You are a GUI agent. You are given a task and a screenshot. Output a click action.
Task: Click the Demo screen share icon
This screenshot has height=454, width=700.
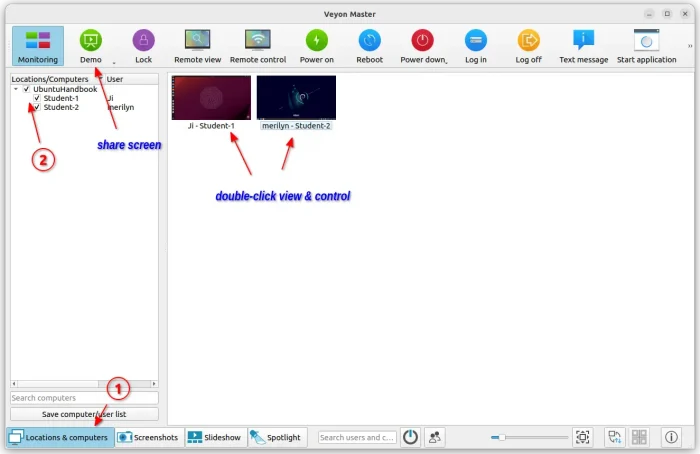coord(91,41)
